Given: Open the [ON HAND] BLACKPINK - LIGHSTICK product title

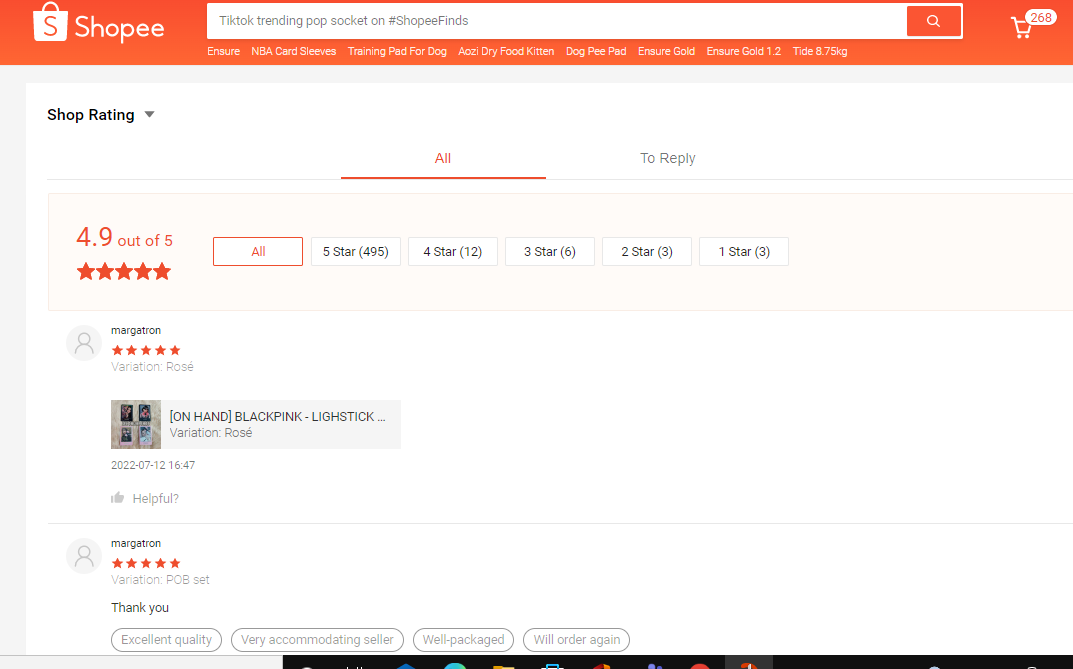Looking at the screenshot, I should 277,417.
